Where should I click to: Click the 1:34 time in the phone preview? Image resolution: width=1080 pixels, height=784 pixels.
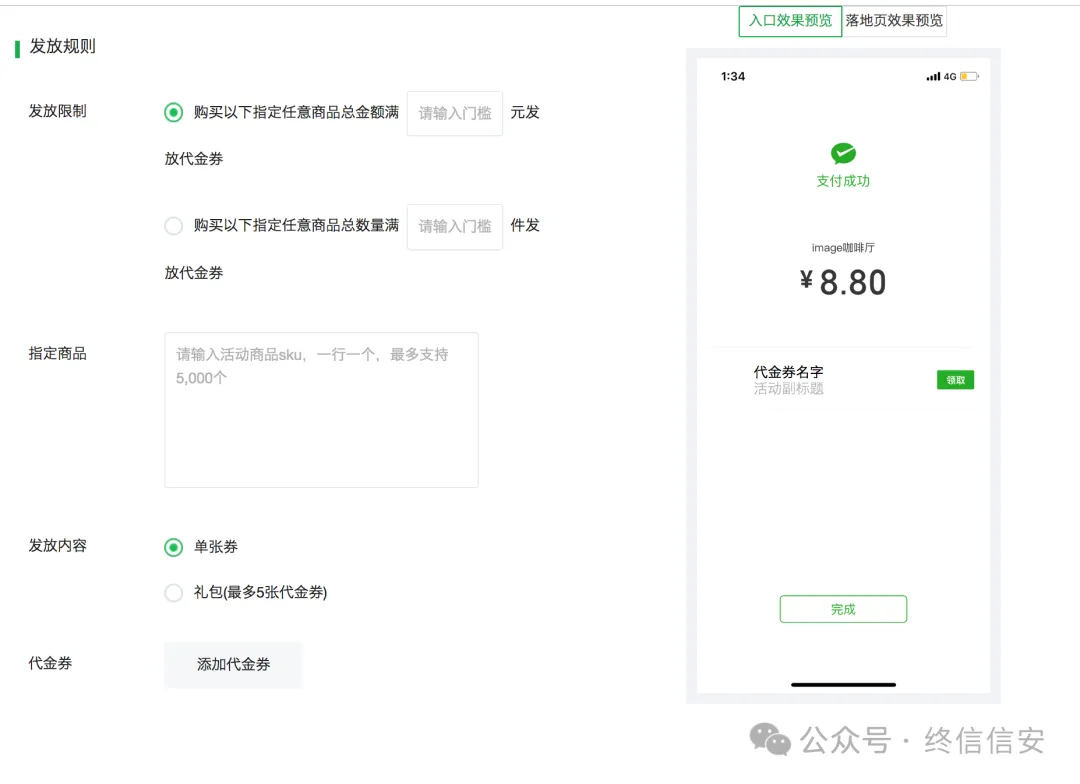[x=731, y=75]
